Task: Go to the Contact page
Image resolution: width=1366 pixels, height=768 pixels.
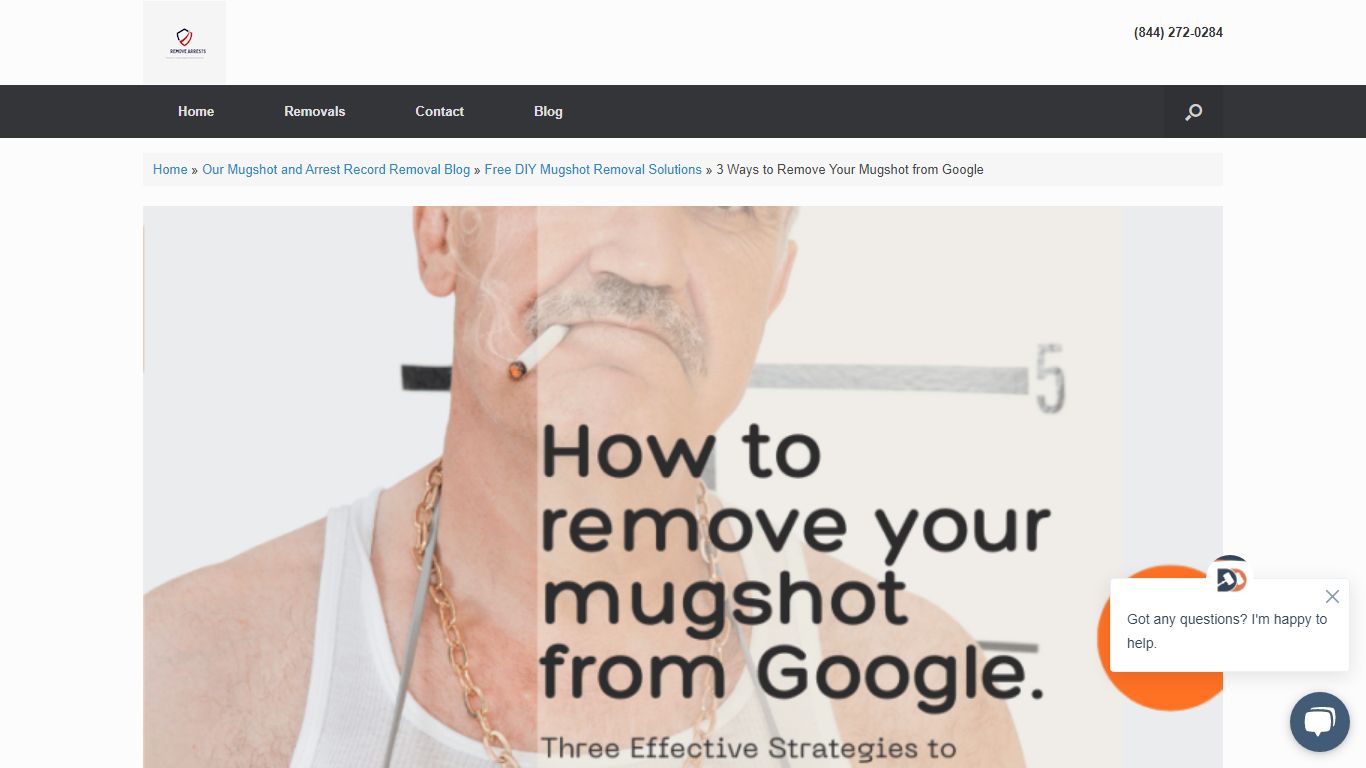Action: point(439,111)
